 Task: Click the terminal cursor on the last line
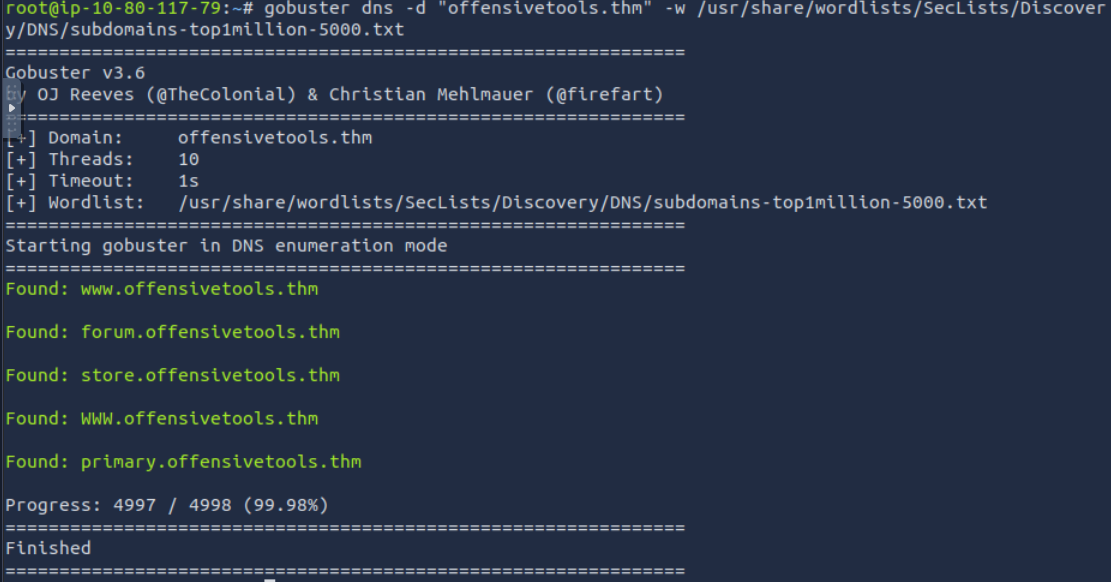pos(269,579)
